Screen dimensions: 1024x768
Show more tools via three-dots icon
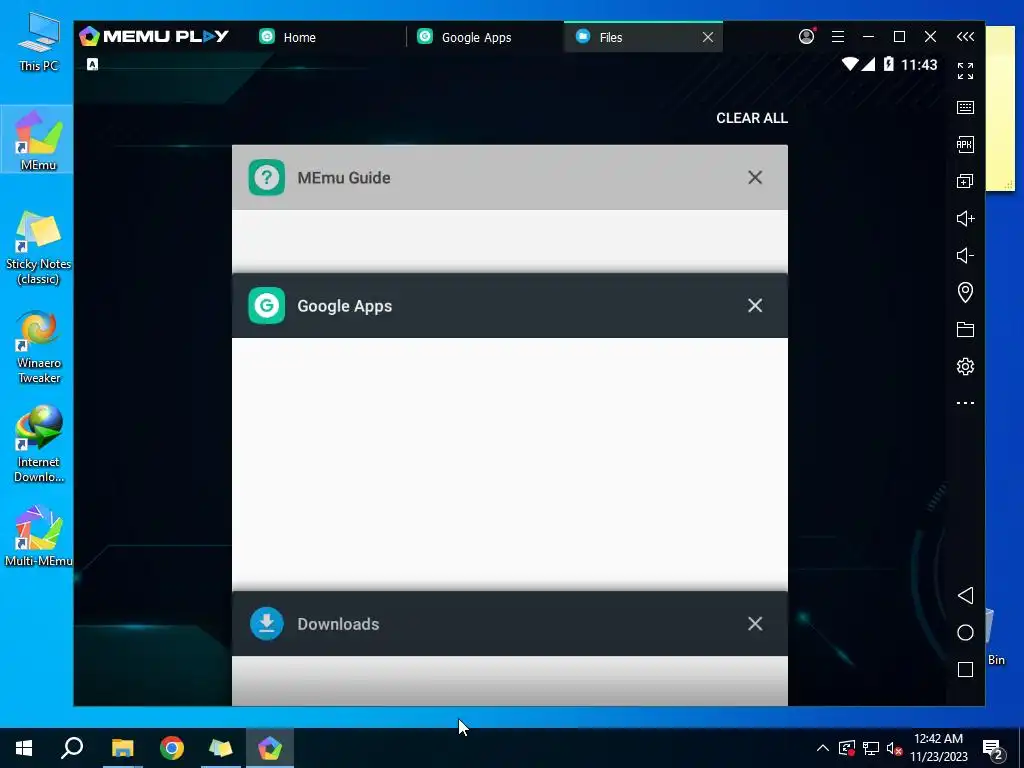(965, 403)
